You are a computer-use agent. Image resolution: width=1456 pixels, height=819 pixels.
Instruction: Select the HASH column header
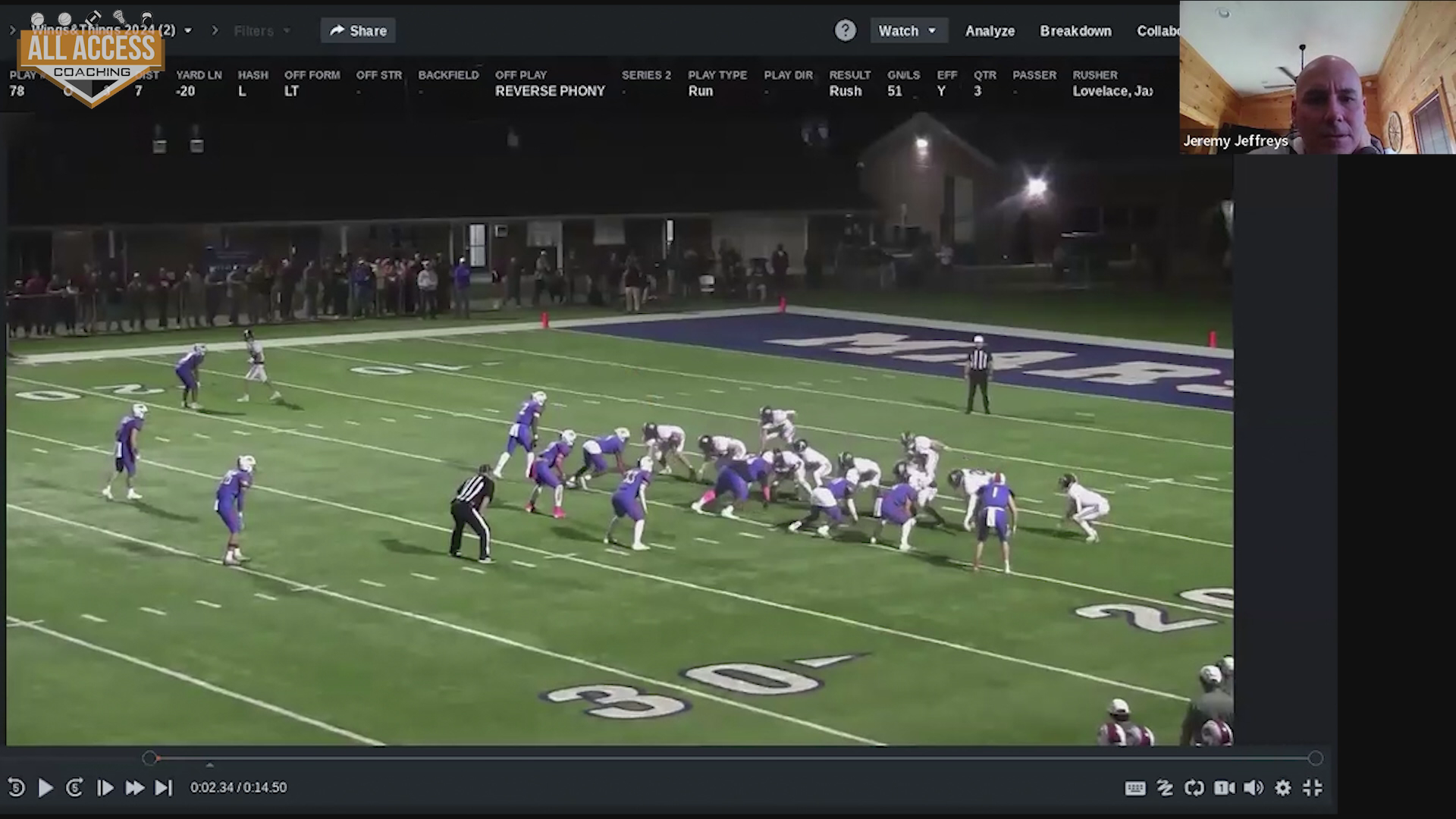tap(253, 75)
